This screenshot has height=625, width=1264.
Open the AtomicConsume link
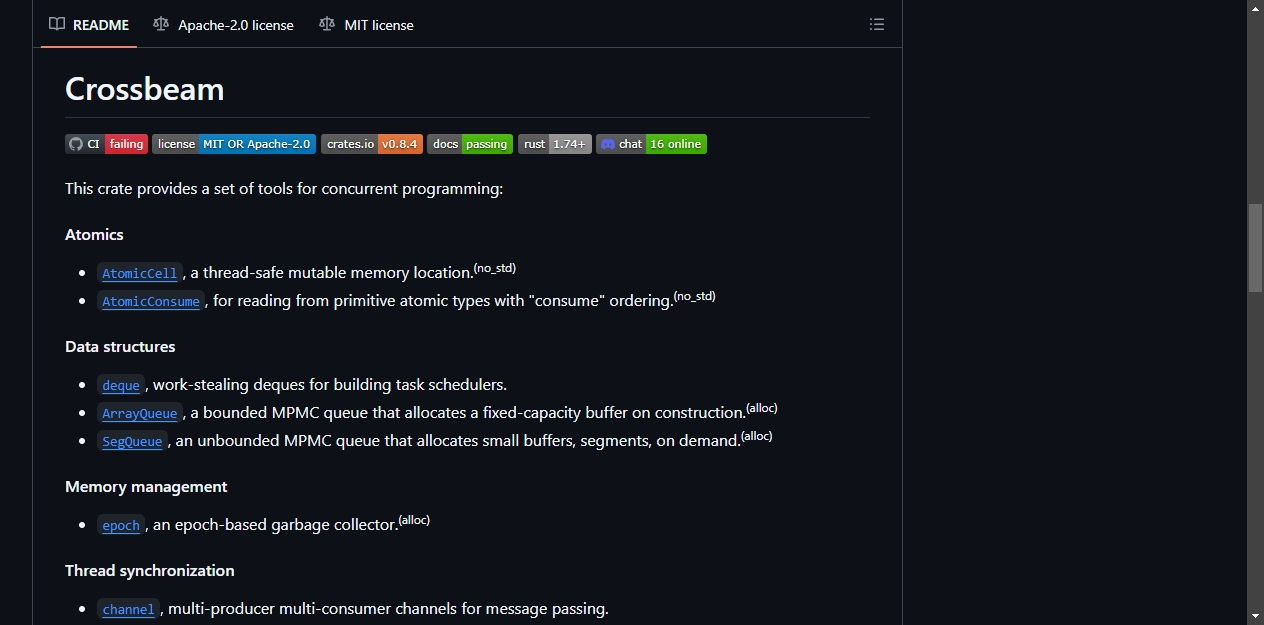pos(151,301)
